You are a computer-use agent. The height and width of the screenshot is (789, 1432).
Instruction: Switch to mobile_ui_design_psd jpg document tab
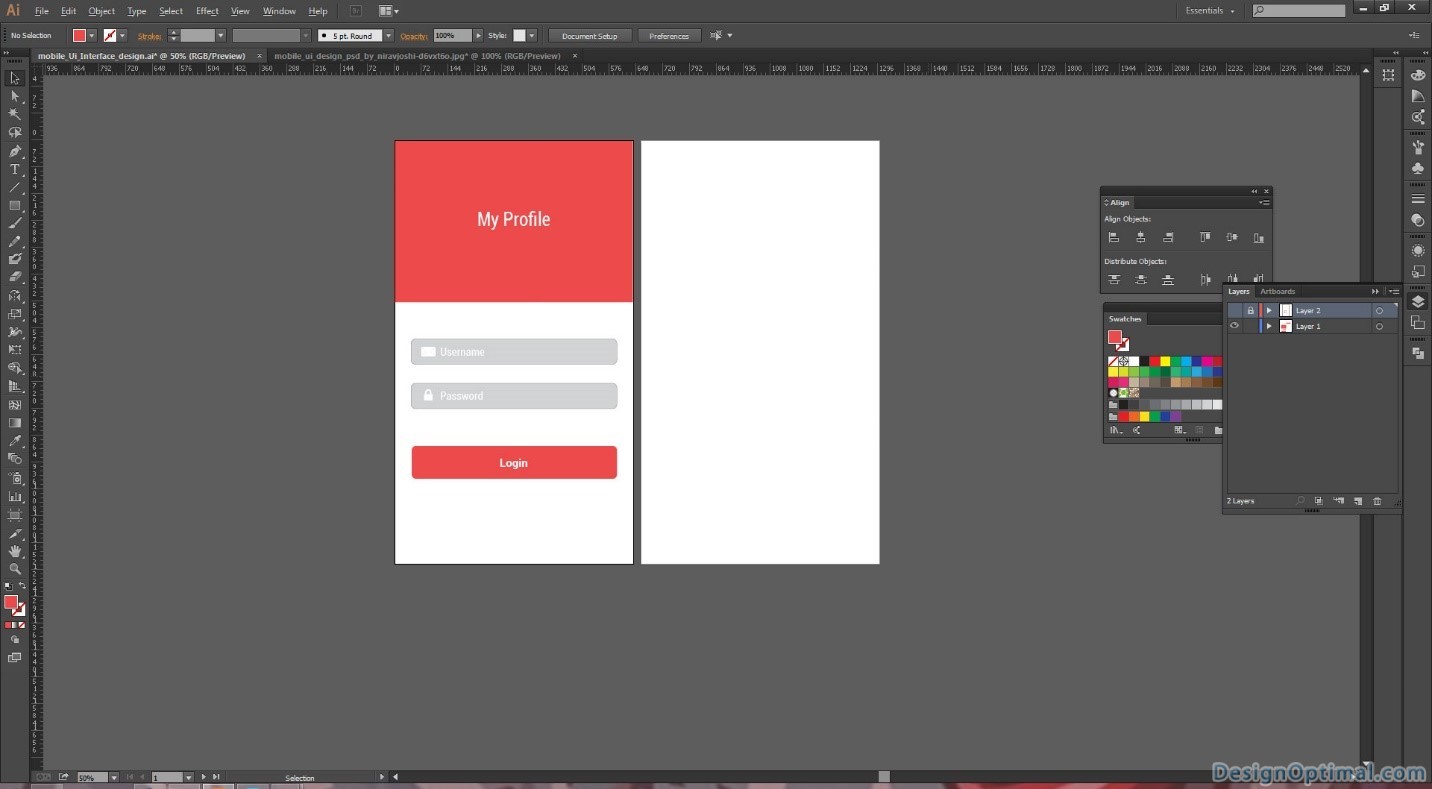tap(416, 56)
